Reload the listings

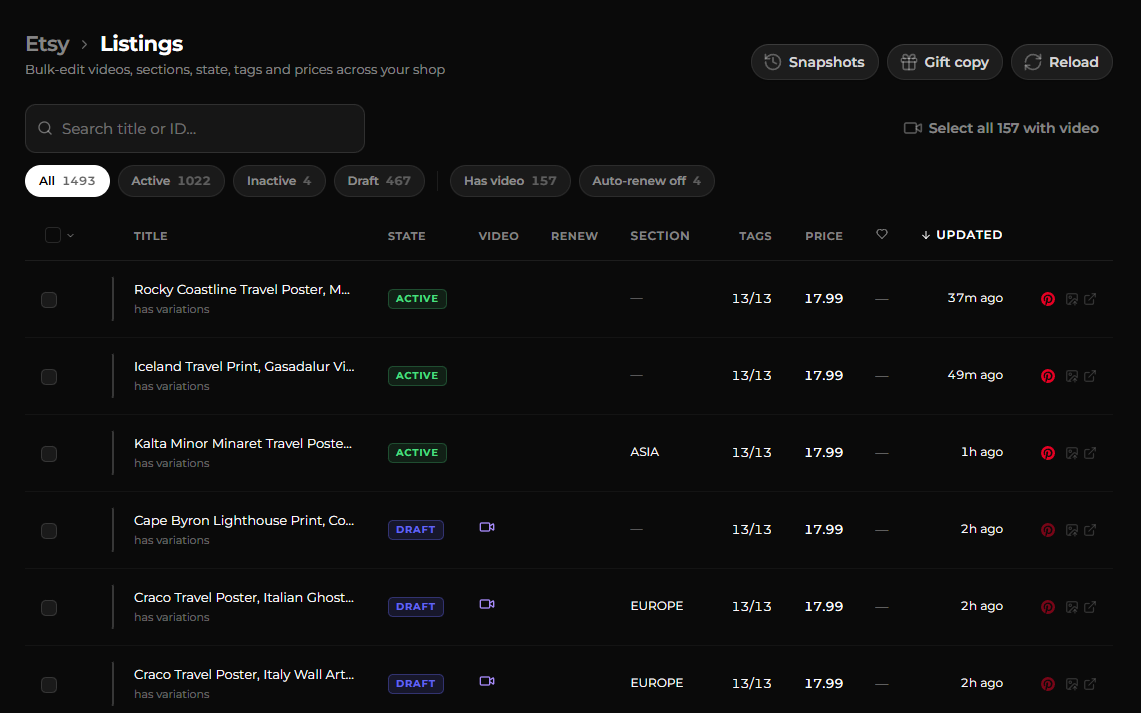click(x=1062, y=63)
